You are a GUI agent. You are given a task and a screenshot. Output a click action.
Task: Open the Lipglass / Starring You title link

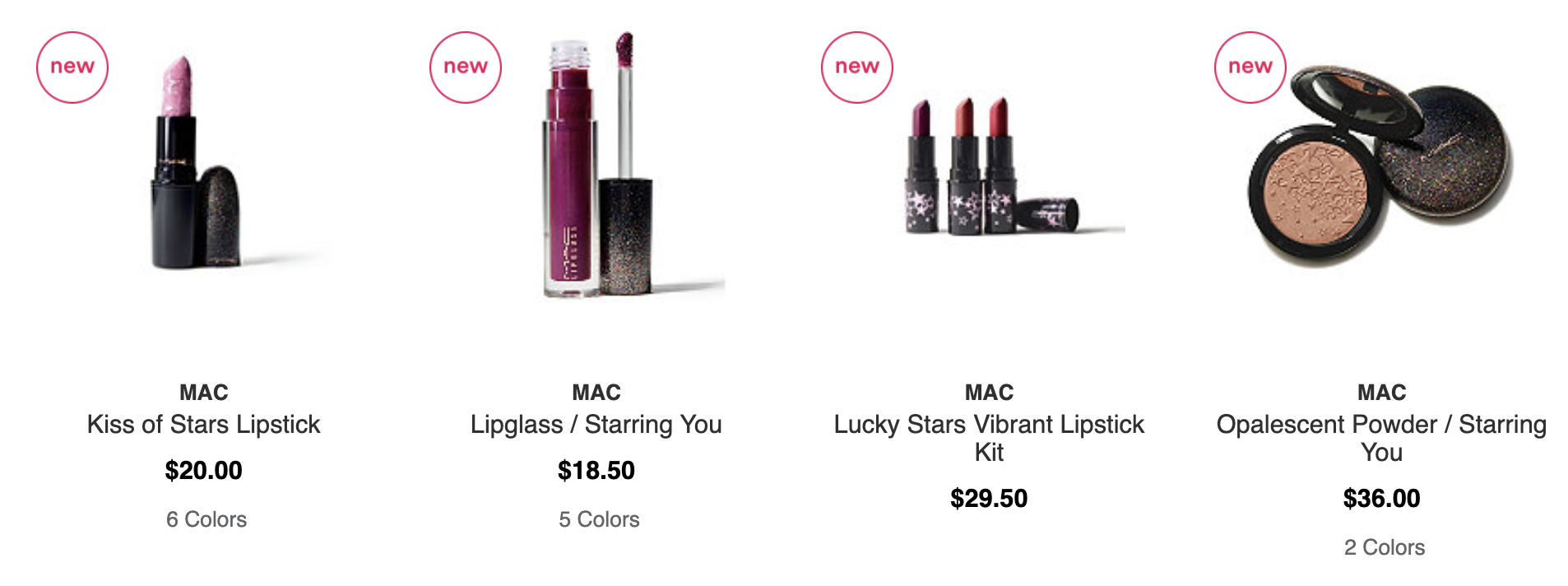pos(596,425)
